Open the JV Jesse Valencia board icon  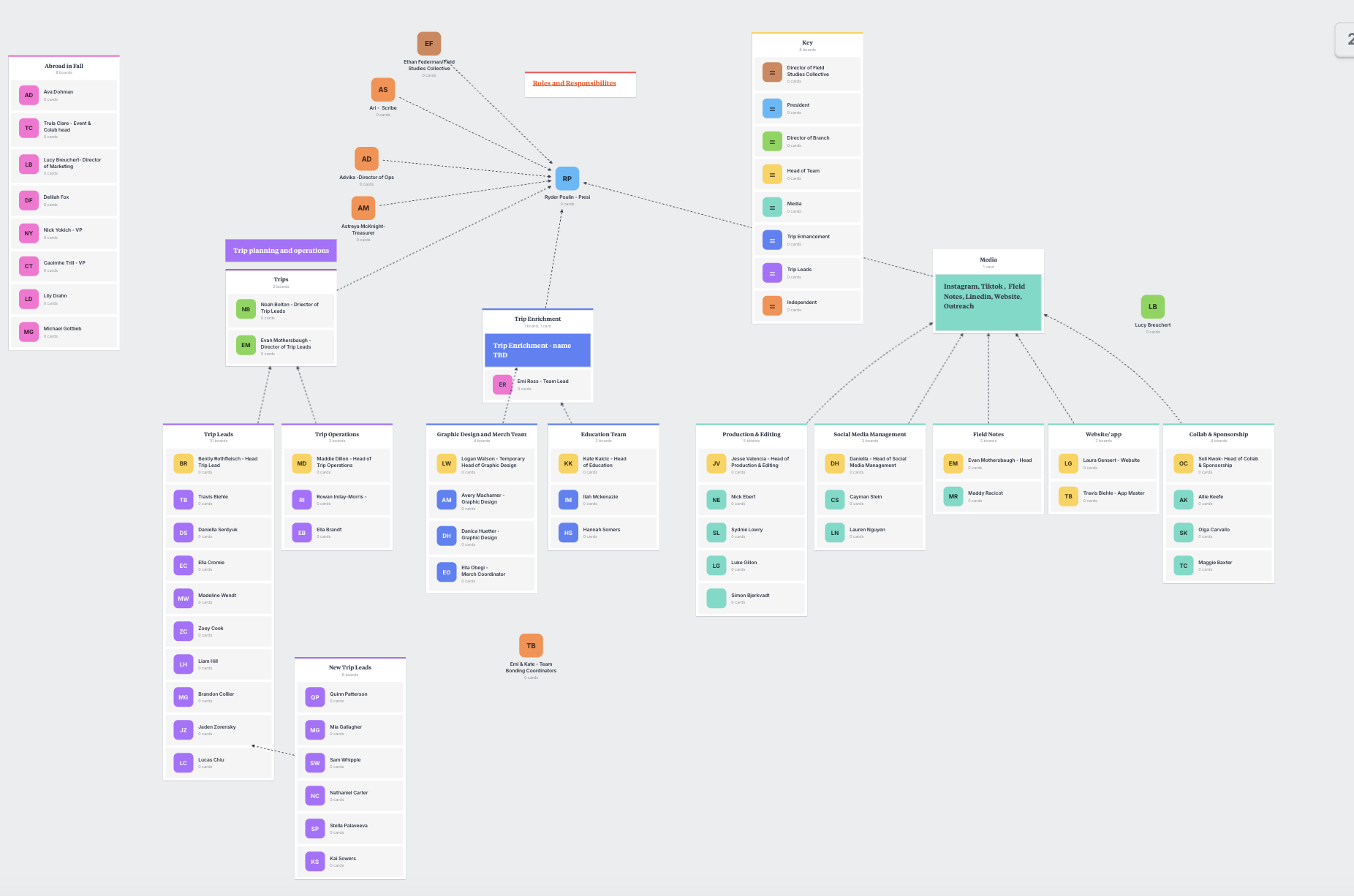click(716, 463)
